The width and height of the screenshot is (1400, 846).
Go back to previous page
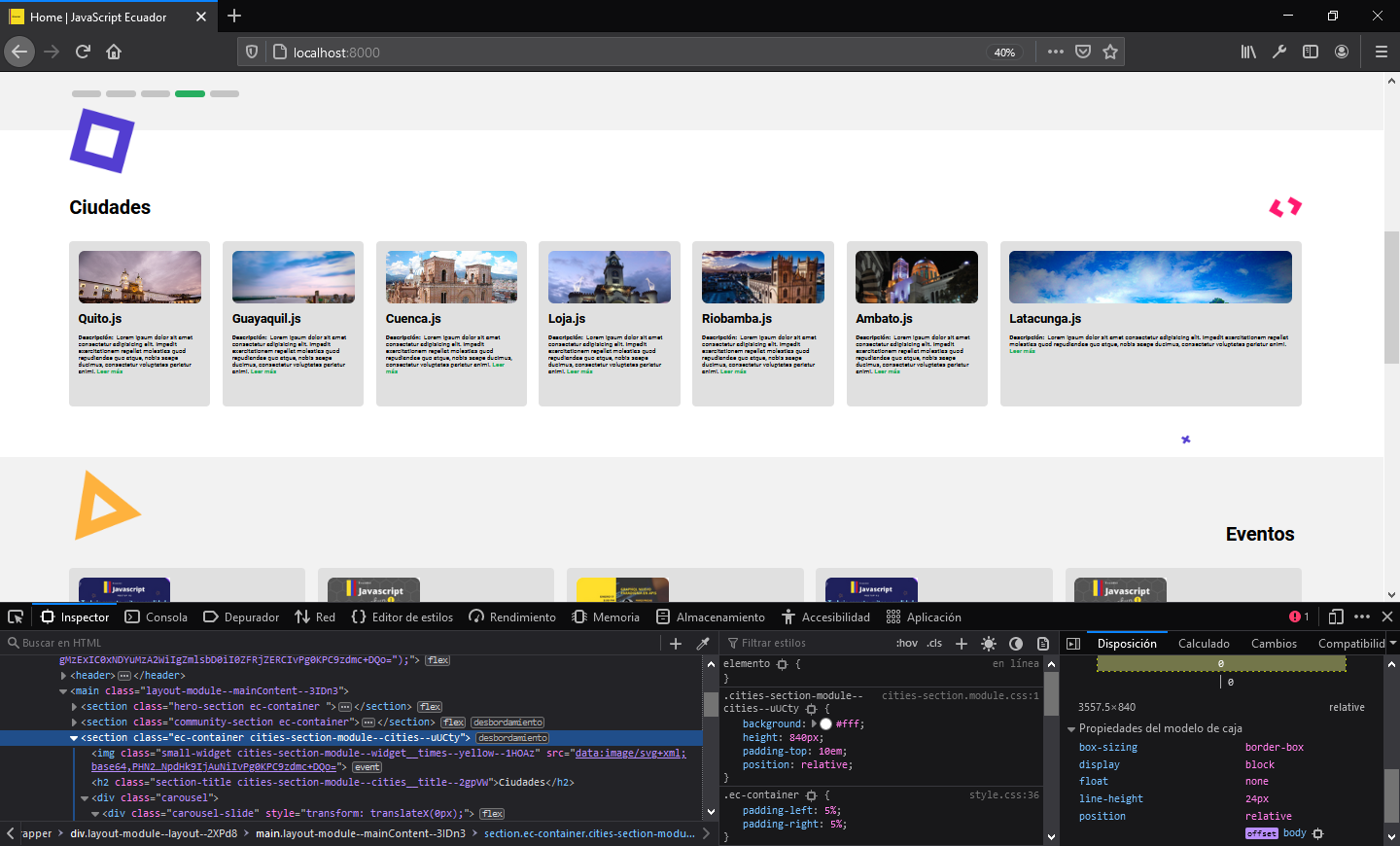tap(19, 52)
